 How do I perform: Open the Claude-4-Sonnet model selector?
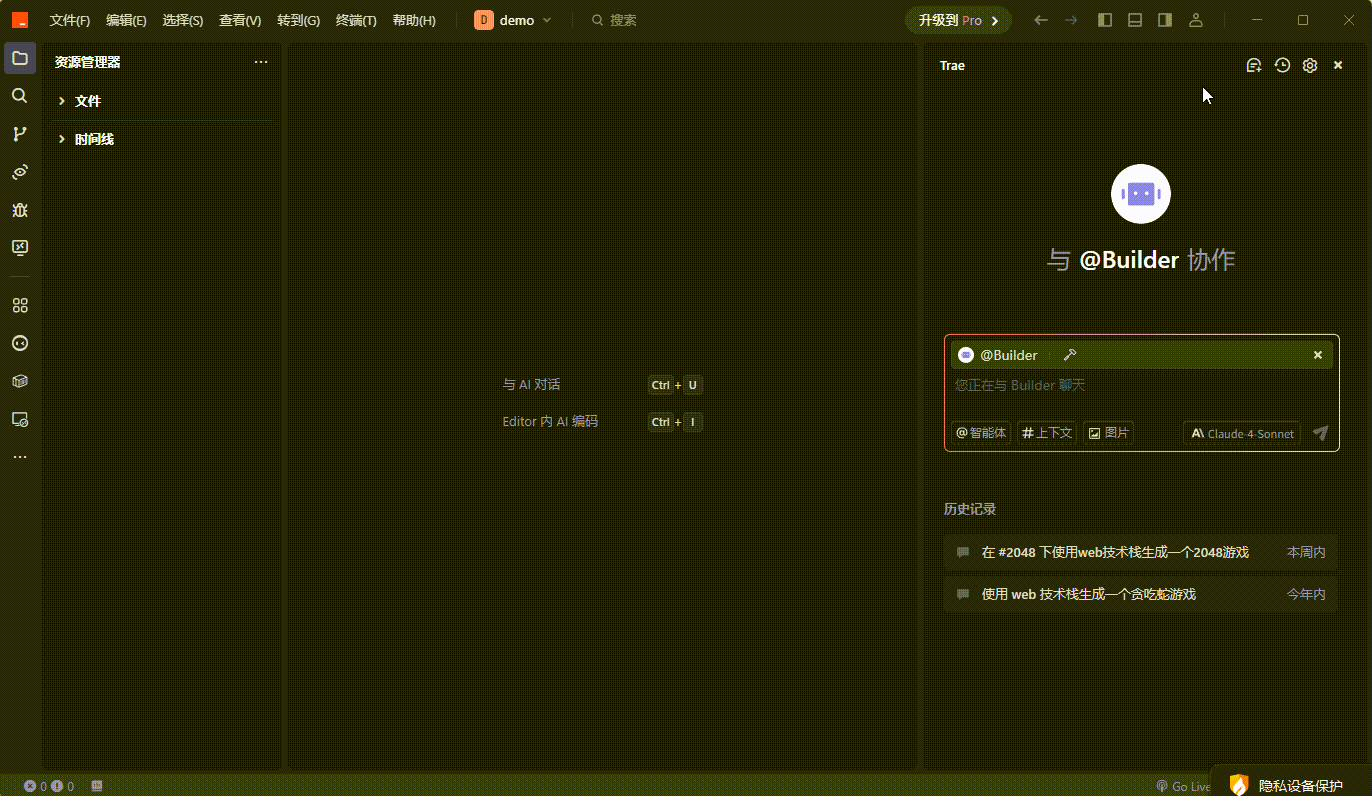pyautogui.click(x=1242, y=433)
